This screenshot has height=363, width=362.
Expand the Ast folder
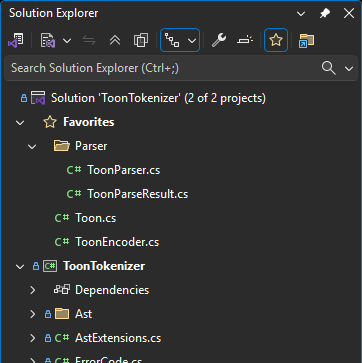point(32,314)
